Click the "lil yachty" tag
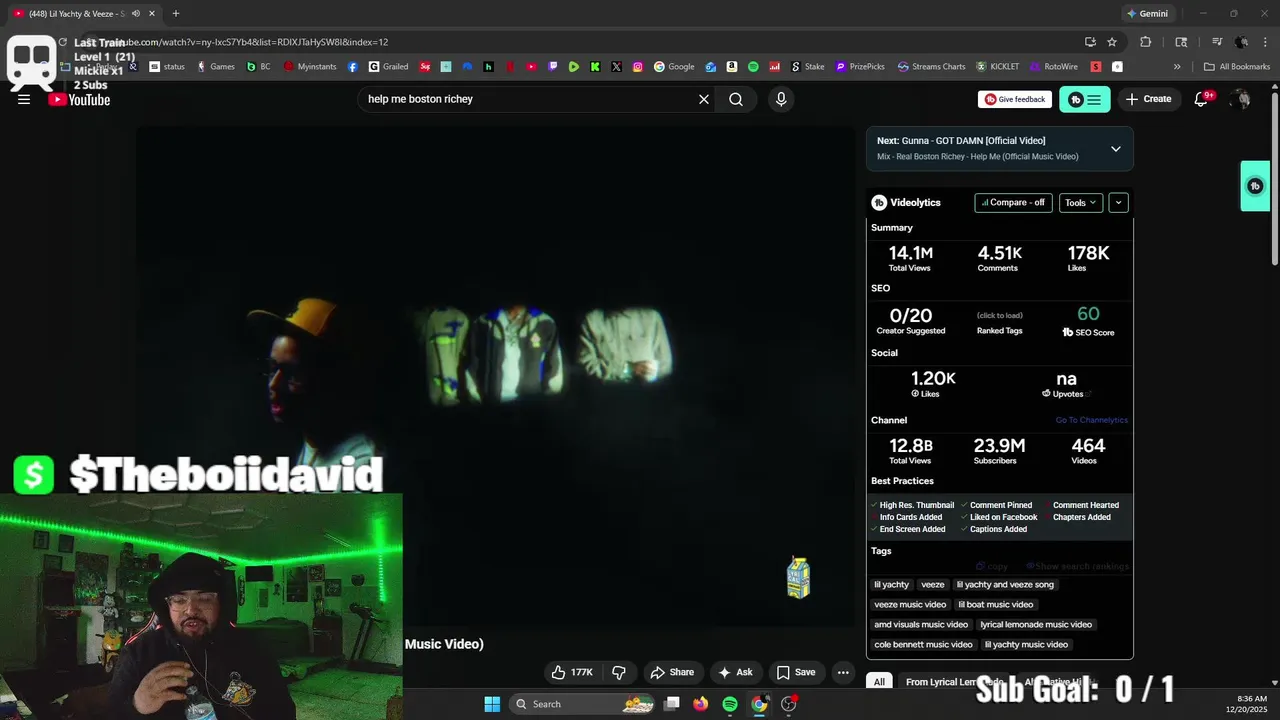 point(891,584)
